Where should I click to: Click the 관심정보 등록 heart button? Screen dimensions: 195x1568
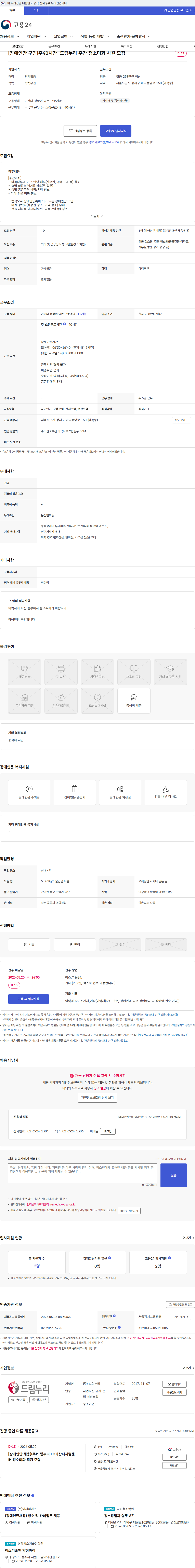80,131
